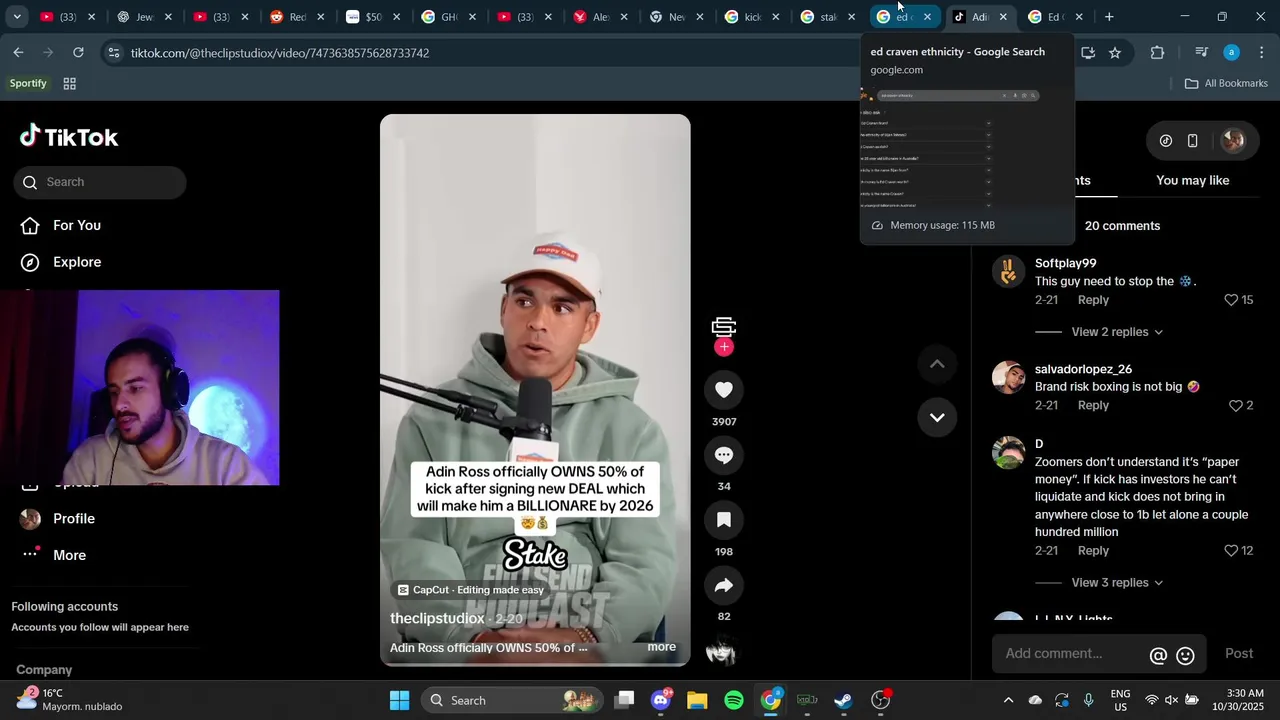Reload the page with refresh icon
Viewport: 1280px width, 720px height.
pyautogui.click(x=78, y=53)
